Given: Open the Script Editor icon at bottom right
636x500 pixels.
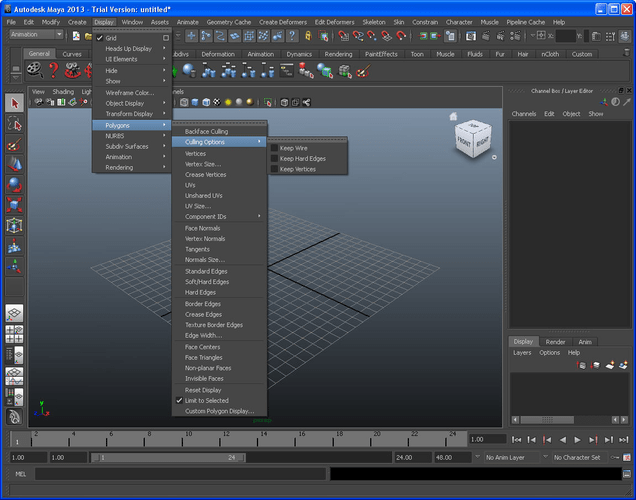Looking at the screenshot, I should [x=627, y=474].
